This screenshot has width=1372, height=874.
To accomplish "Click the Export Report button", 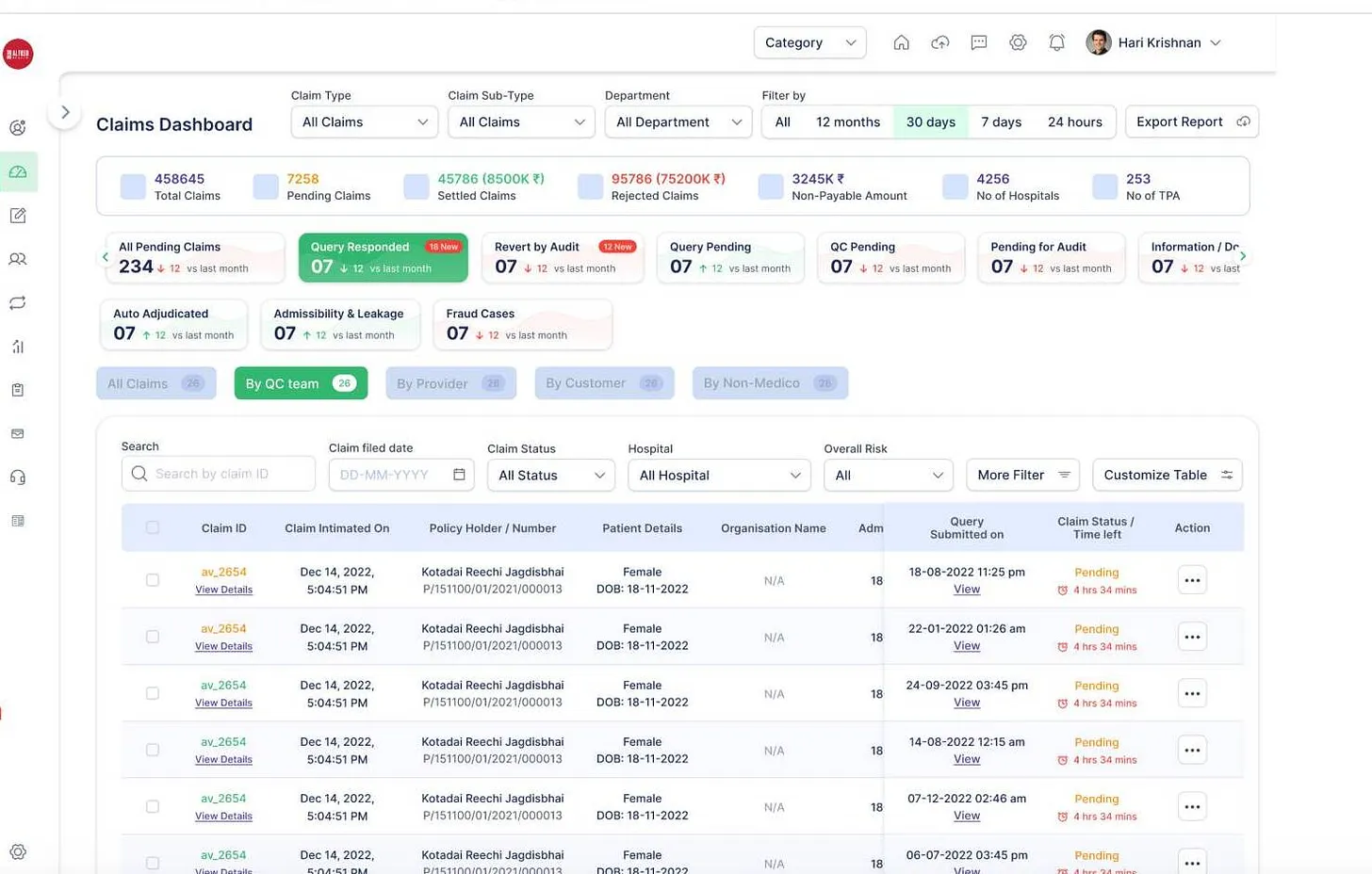I will click(x=1191, y=122).
